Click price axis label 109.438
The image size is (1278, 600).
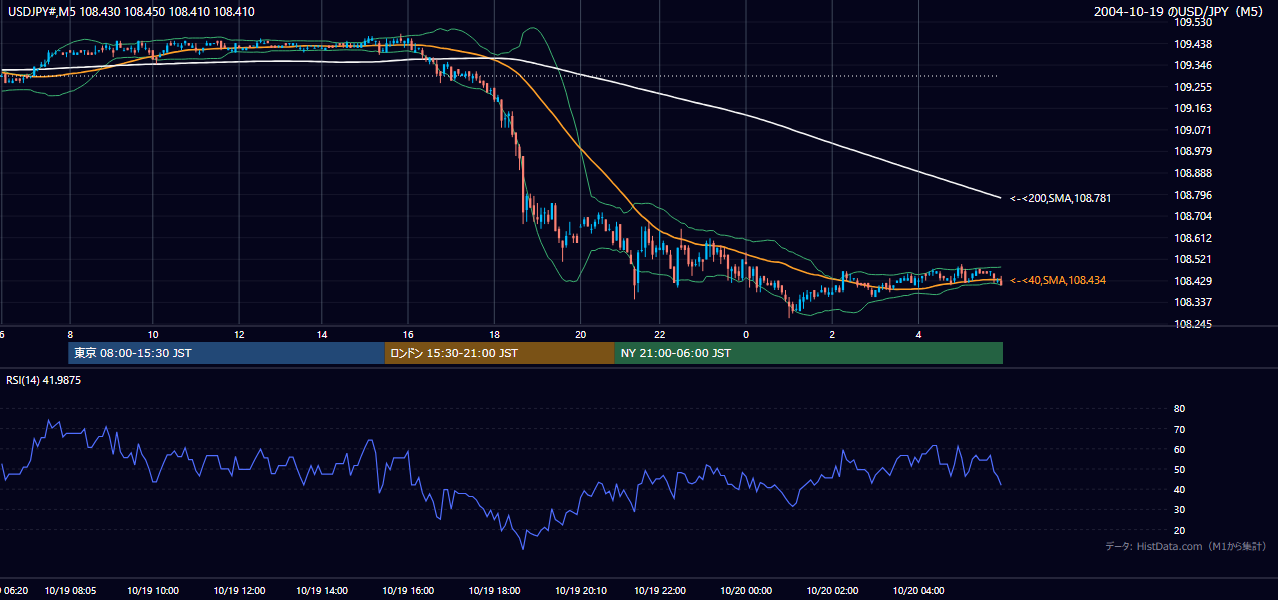click(1192, 44)
